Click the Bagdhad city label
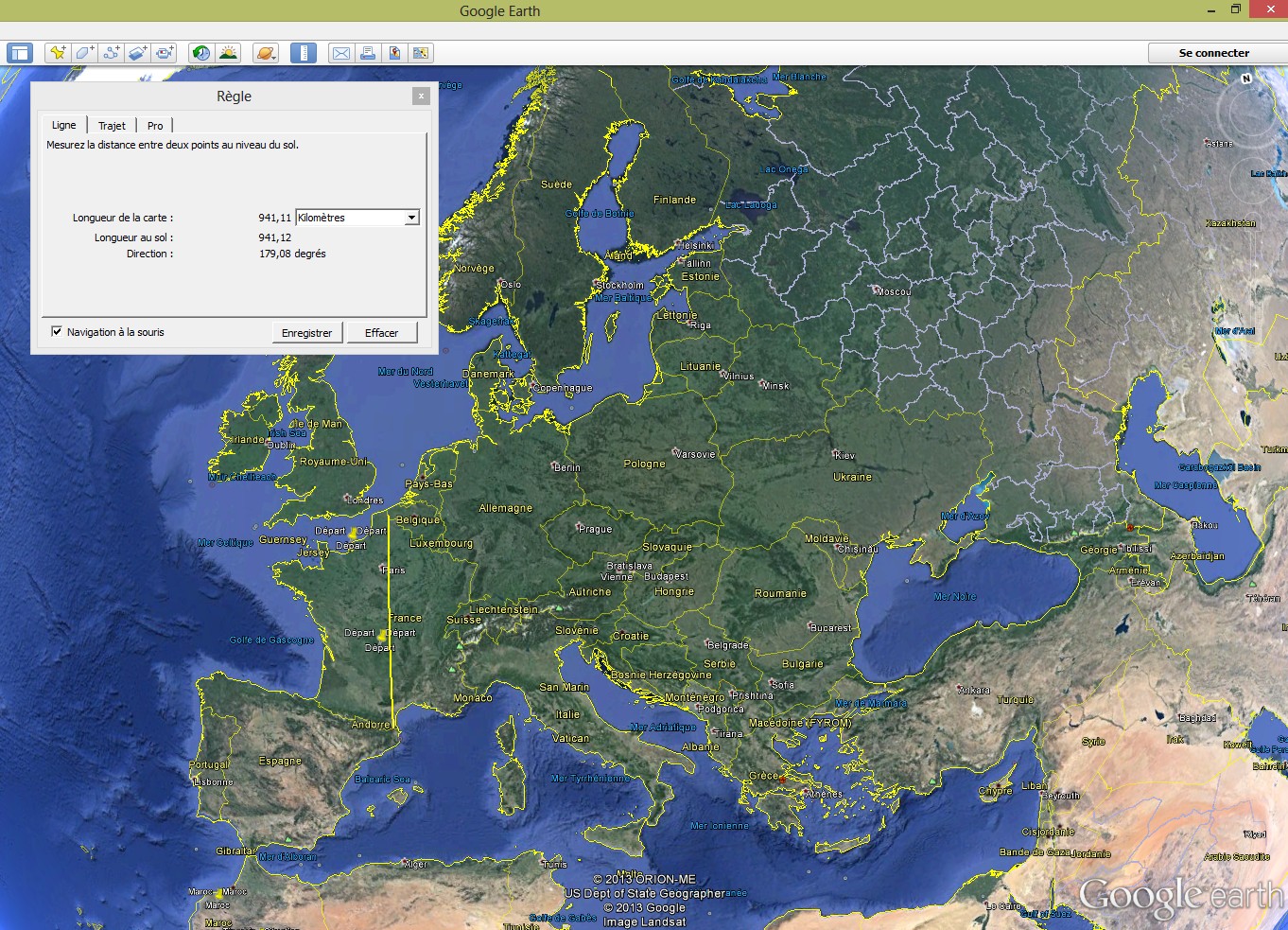This screenshot has height=930, width=1288. (1197, 717)
